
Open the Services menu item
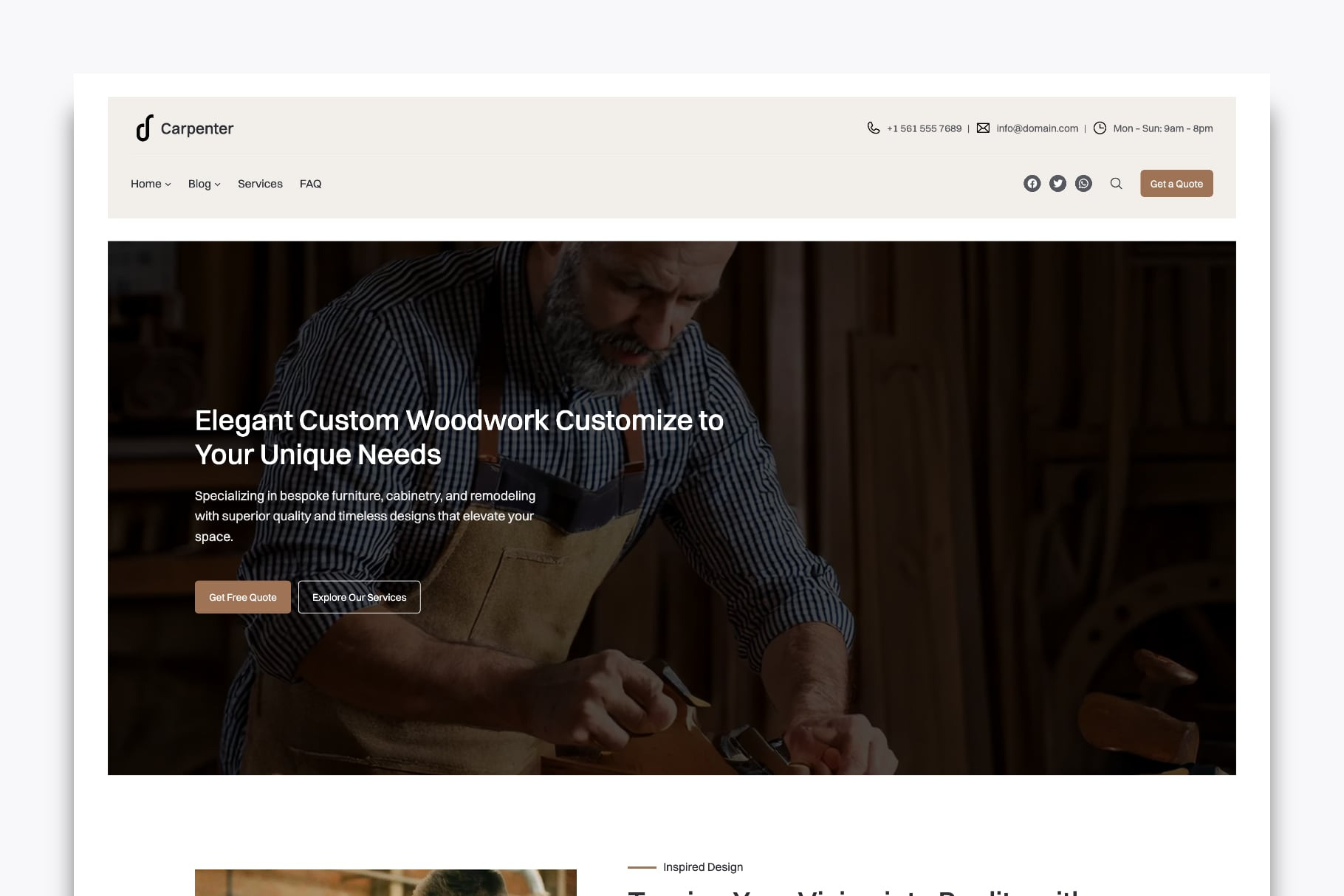(x=260, y=184)
